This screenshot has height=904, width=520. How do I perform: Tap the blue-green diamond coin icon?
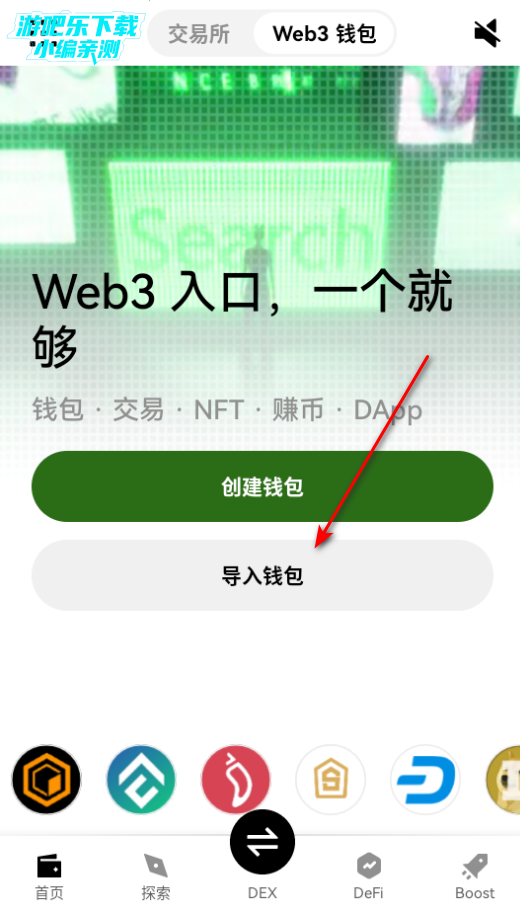[141, 779]
